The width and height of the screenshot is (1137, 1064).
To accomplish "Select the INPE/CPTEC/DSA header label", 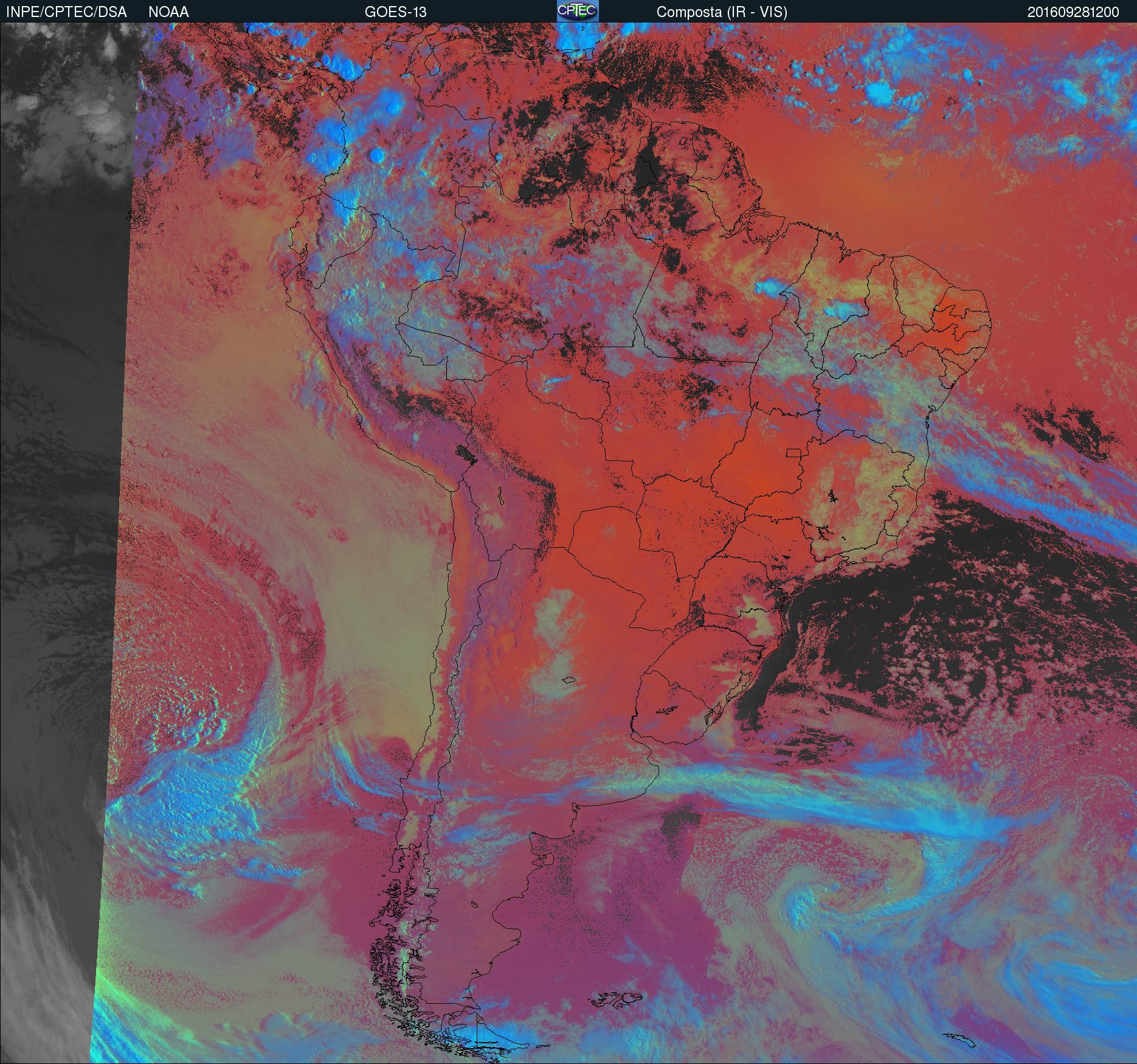I will tap(66, 12).
